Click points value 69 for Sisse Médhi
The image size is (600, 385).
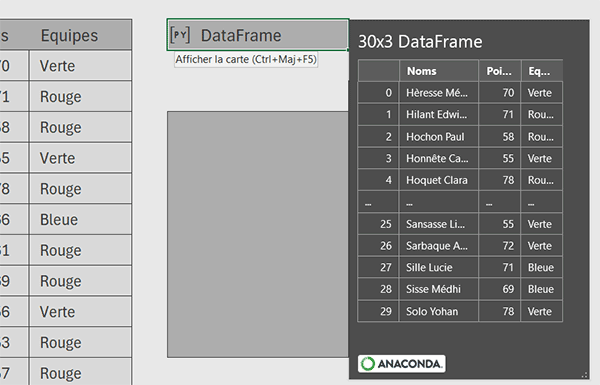[x=499, y=289]
